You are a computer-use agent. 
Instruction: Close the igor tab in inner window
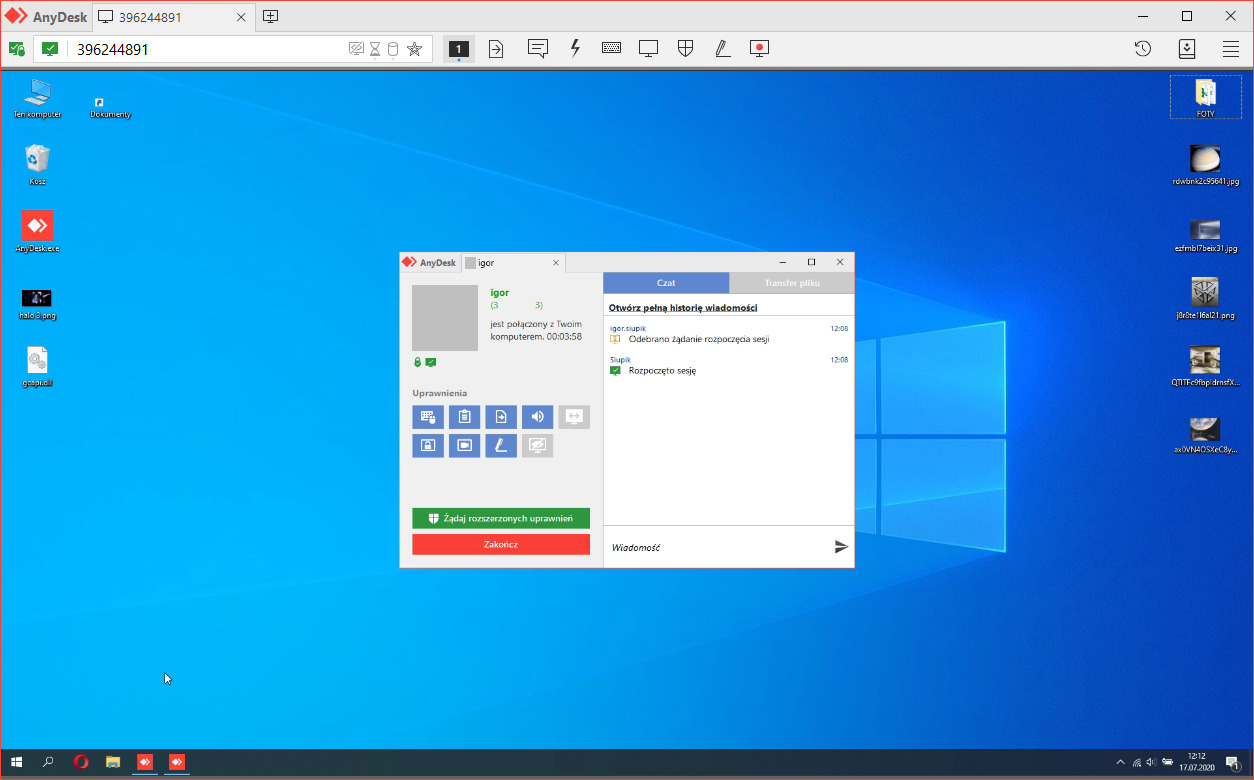click(x=556, y=263)
